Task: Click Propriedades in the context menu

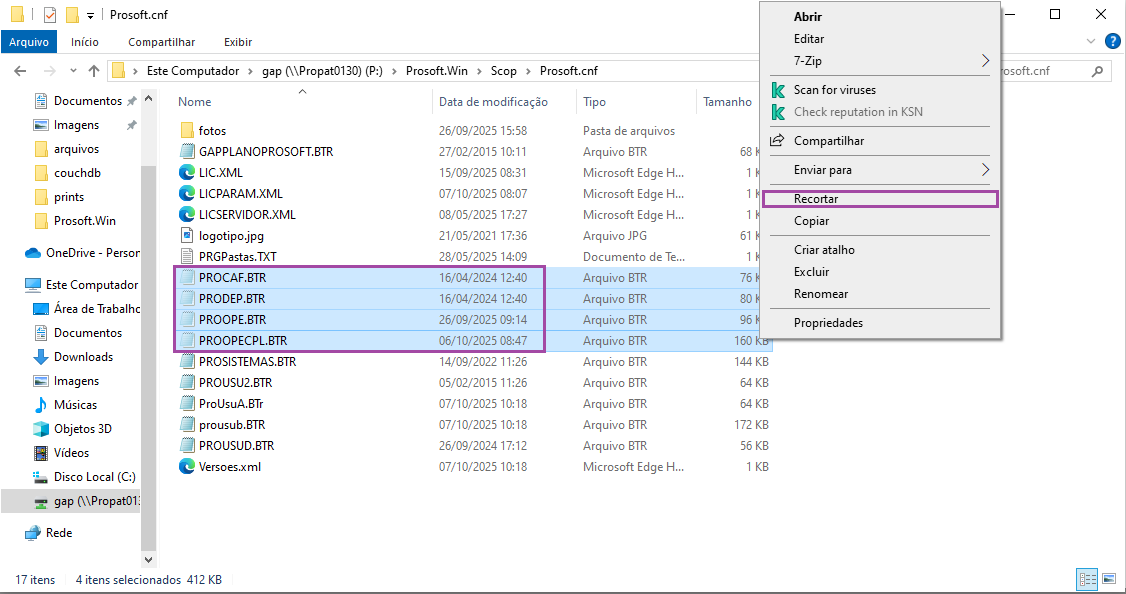Action: (828, 323)
